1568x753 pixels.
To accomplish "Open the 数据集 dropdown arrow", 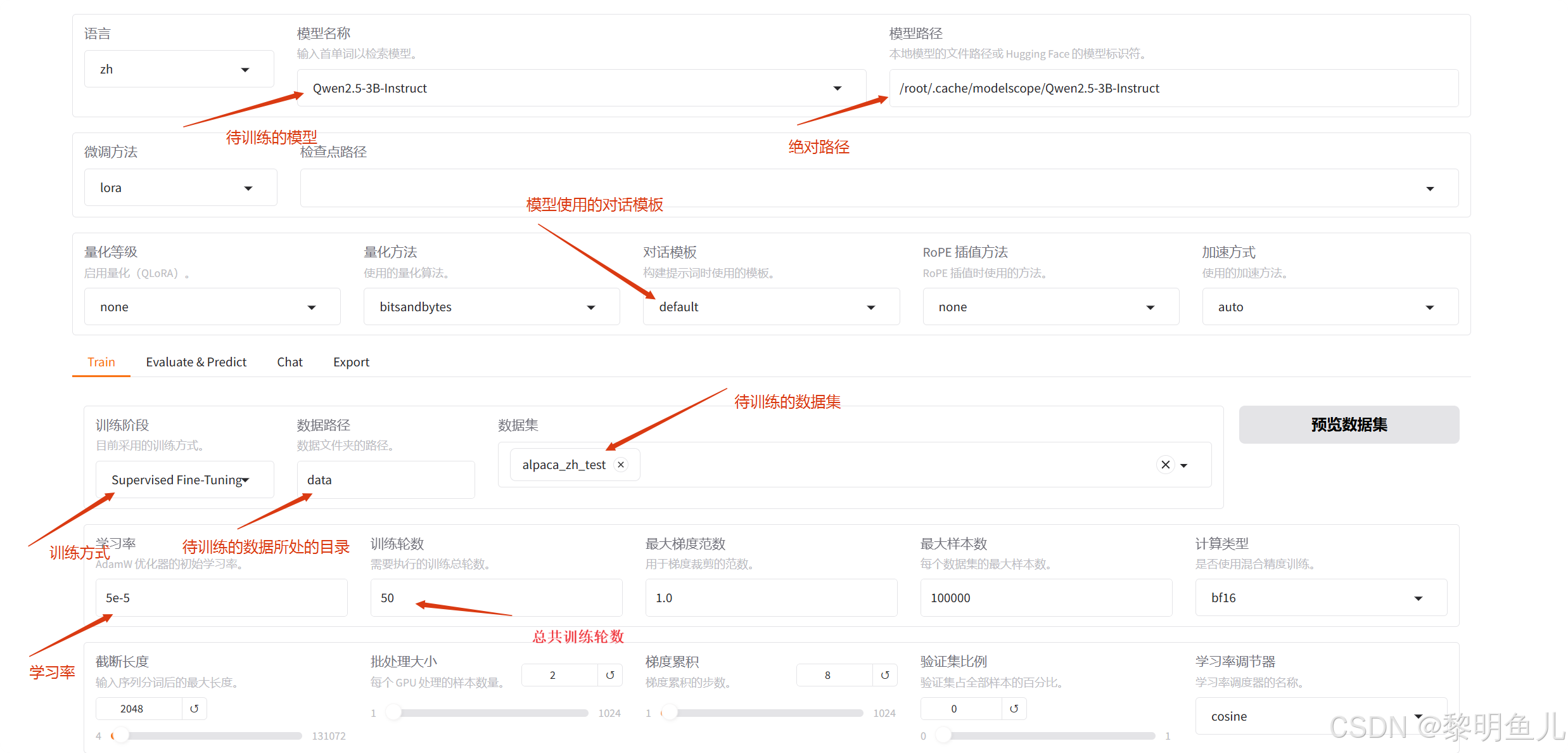I will (x=1184, y=465).
